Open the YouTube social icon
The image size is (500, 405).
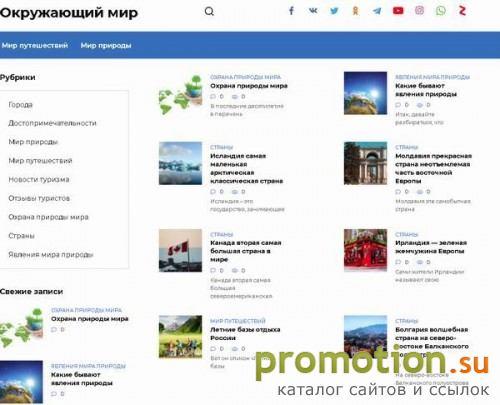(398, 11)
